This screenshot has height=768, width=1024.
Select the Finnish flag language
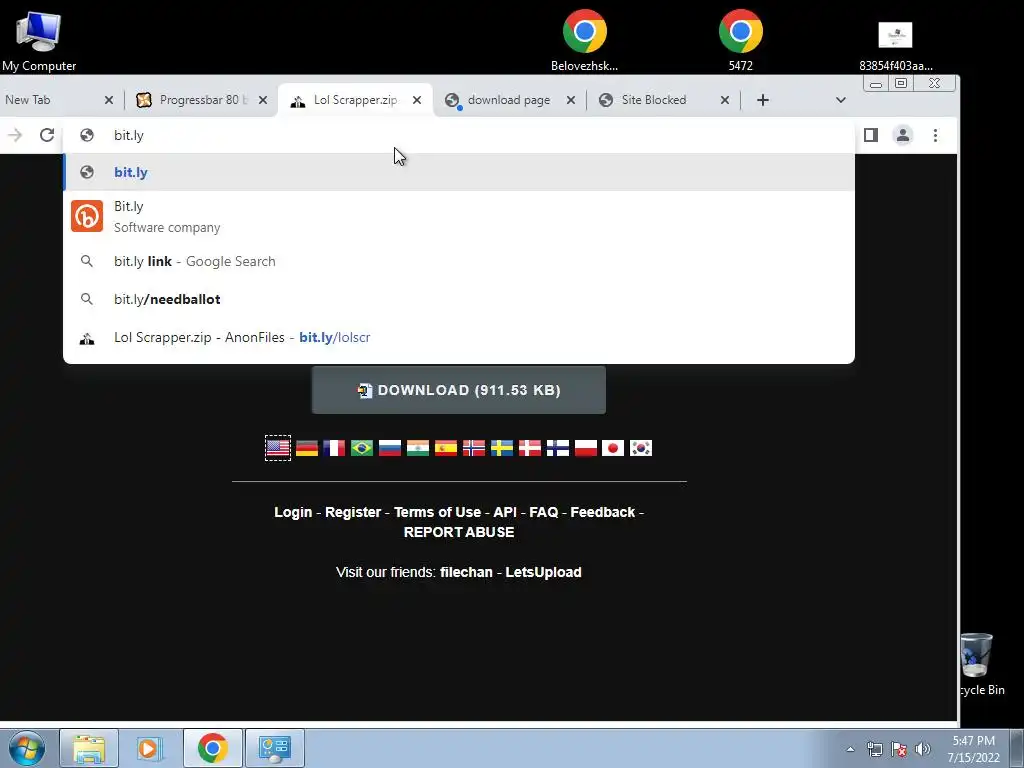[558, 448]
